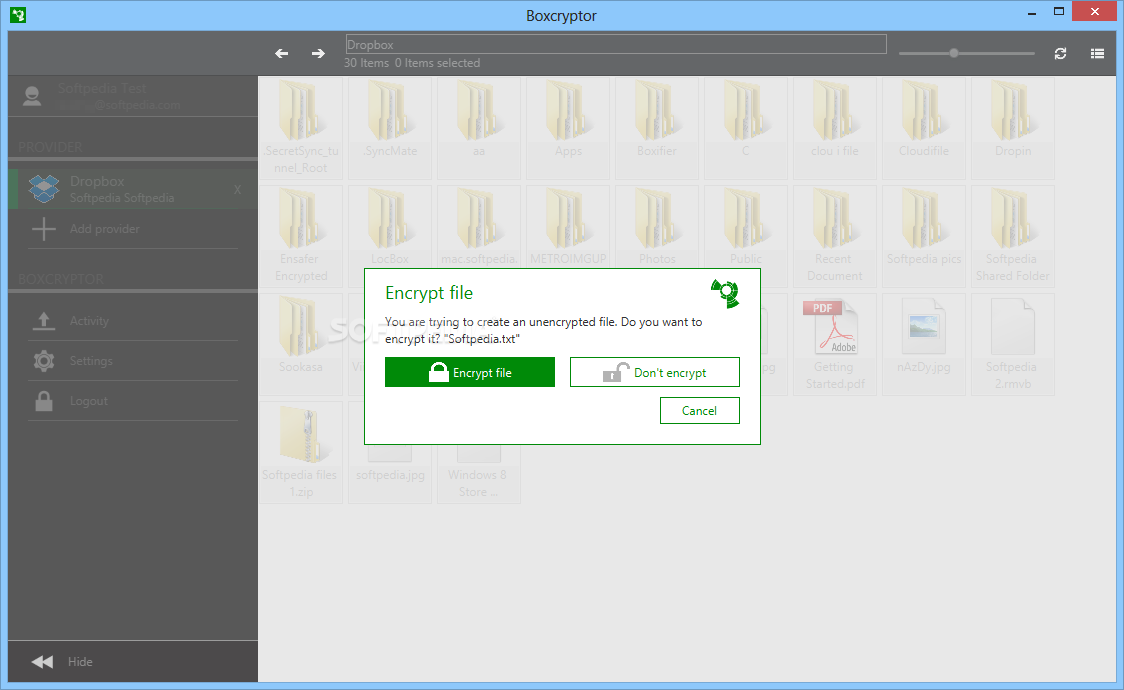Open the .SecretSync_tunnel_Root folder

click(301, 128)
